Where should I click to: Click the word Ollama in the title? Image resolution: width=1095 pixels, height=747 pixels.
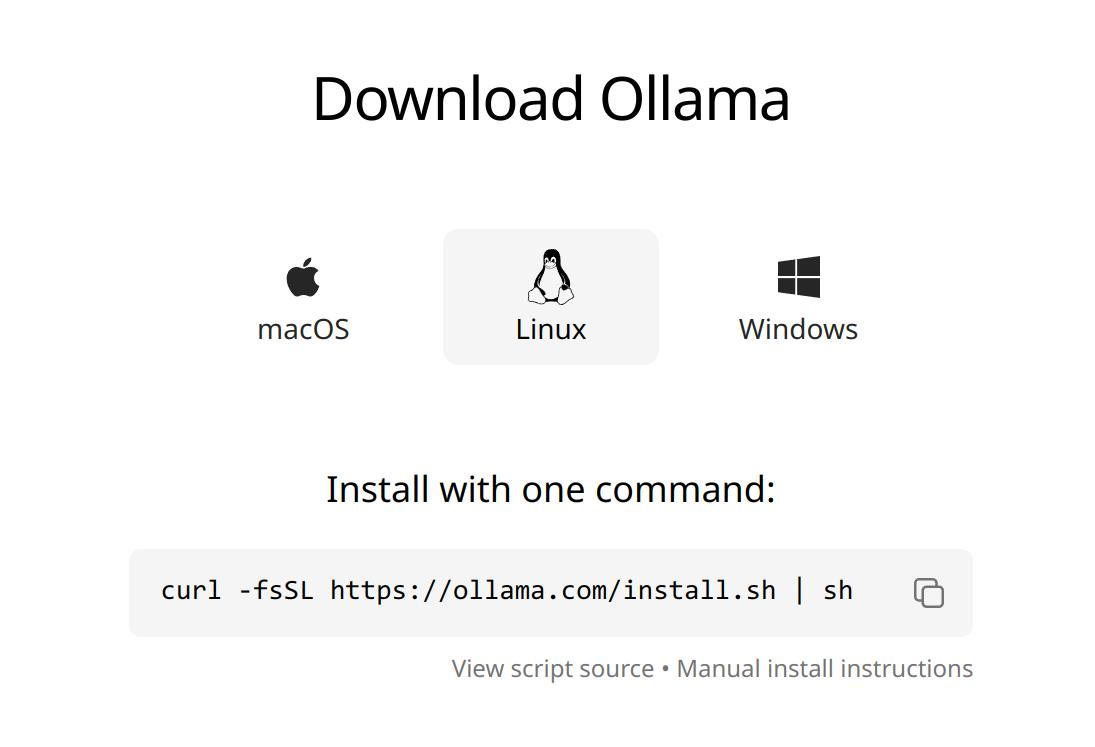[x=695, y=98]
